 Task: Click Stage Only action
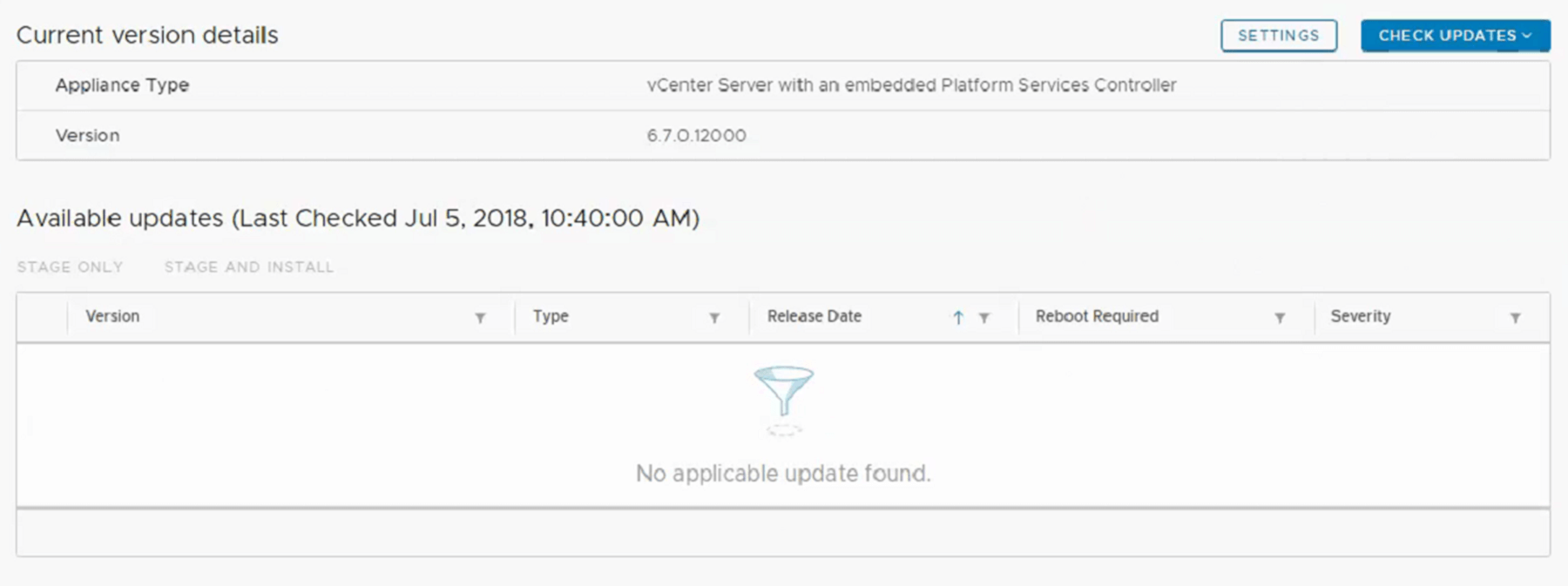click(70, 267)
